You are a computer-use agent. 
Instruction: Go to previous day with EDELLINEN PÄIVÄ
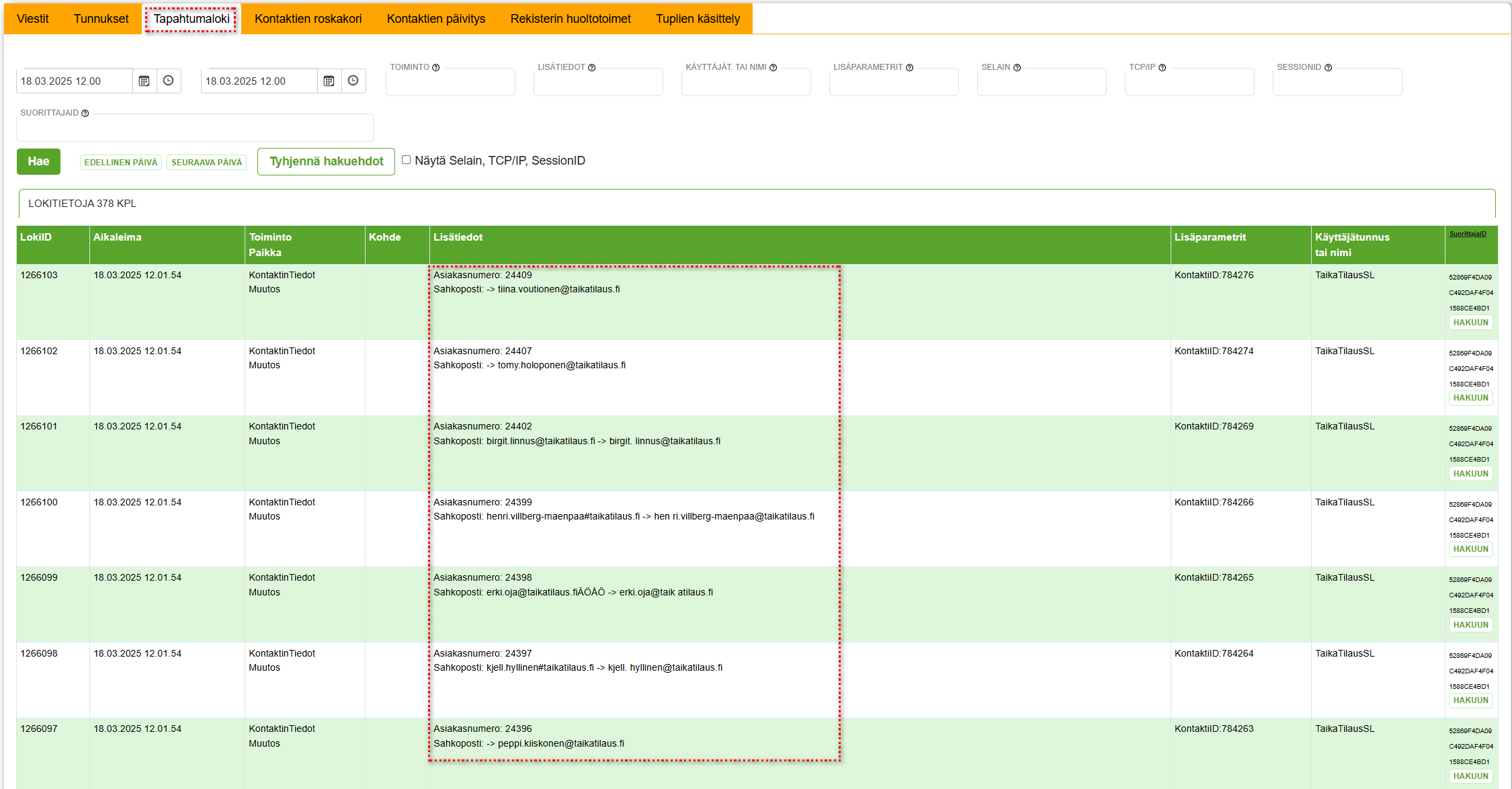pyautogui.click(x=121, y=163)
